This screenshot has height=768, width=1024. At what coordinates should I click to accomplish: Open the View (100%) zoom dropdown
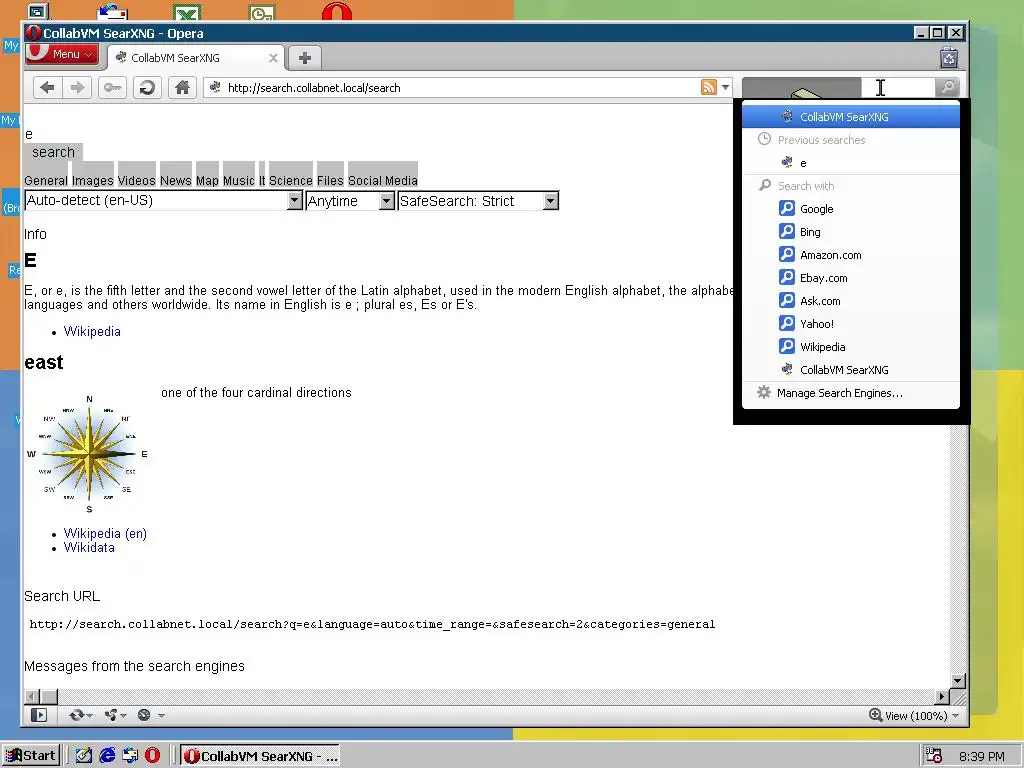pyautogui.click(x=921, y=716)
